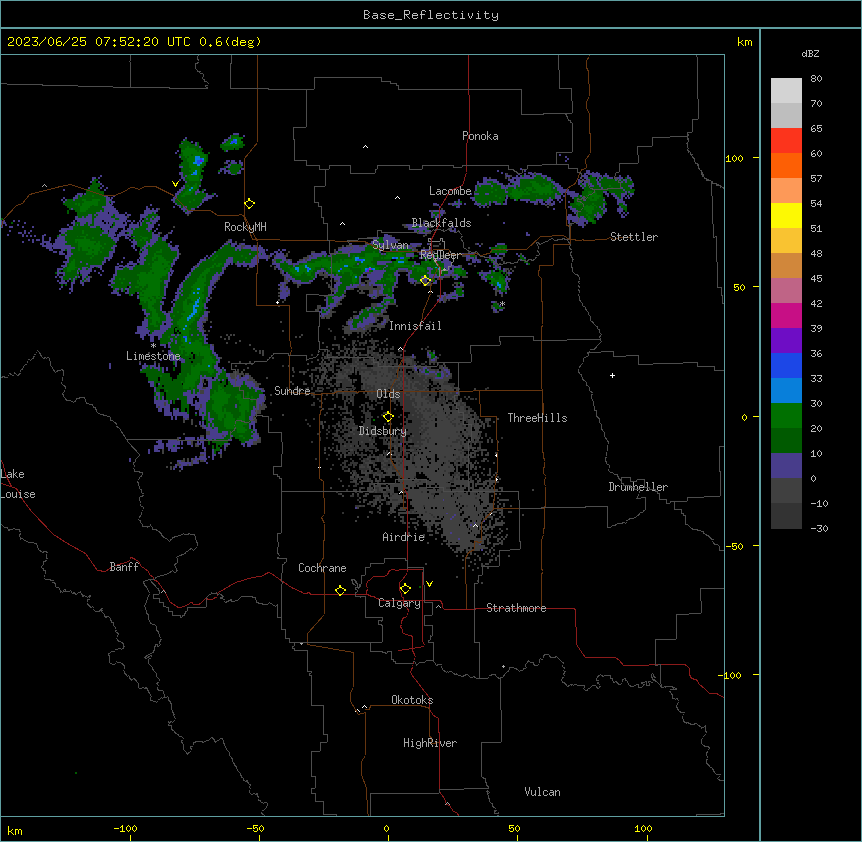Click the white asterisk marker above Limestone
The width and height of the screenshot is (862, 842).
(153, 346)
